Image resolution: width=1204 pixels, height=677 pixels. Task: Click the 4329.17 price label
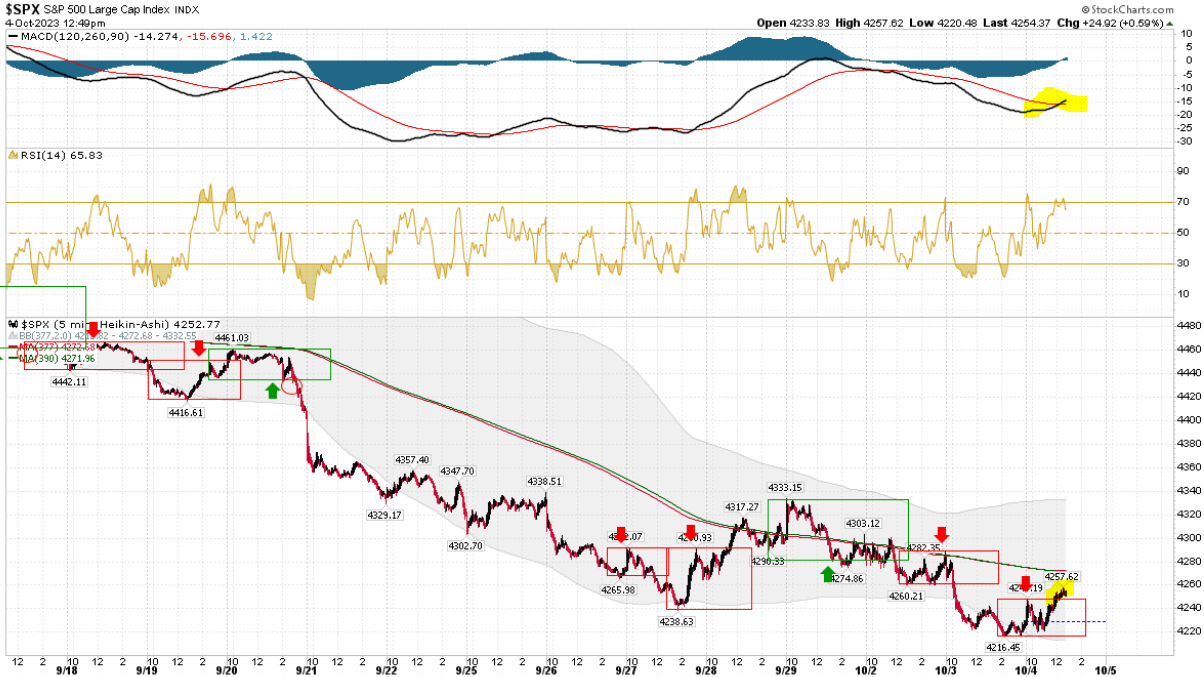pyautogui.click(x=384, y=515)
